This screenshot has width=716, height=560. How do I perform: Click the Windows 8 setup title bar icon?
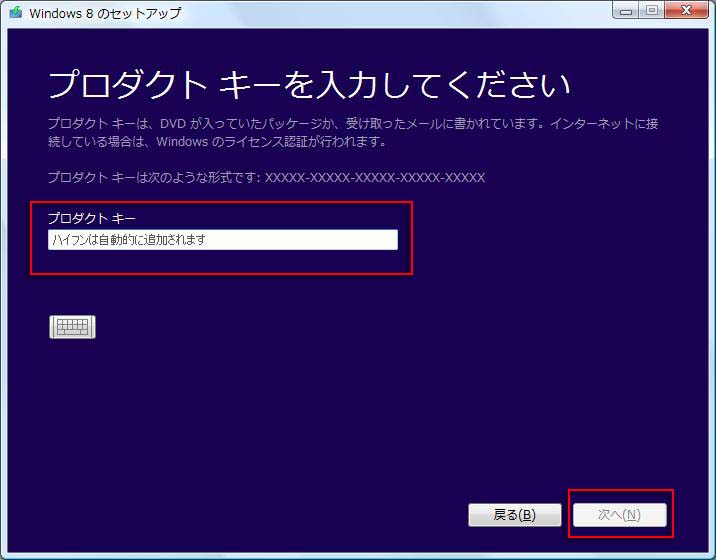[16, 12]
